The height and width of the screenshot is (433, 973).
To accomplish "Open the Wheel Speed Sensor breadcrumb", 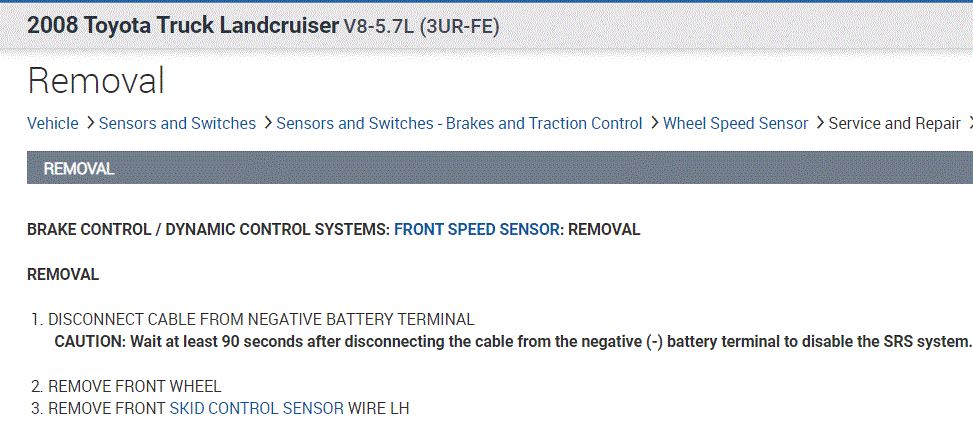I will click(x=735, y=123).
